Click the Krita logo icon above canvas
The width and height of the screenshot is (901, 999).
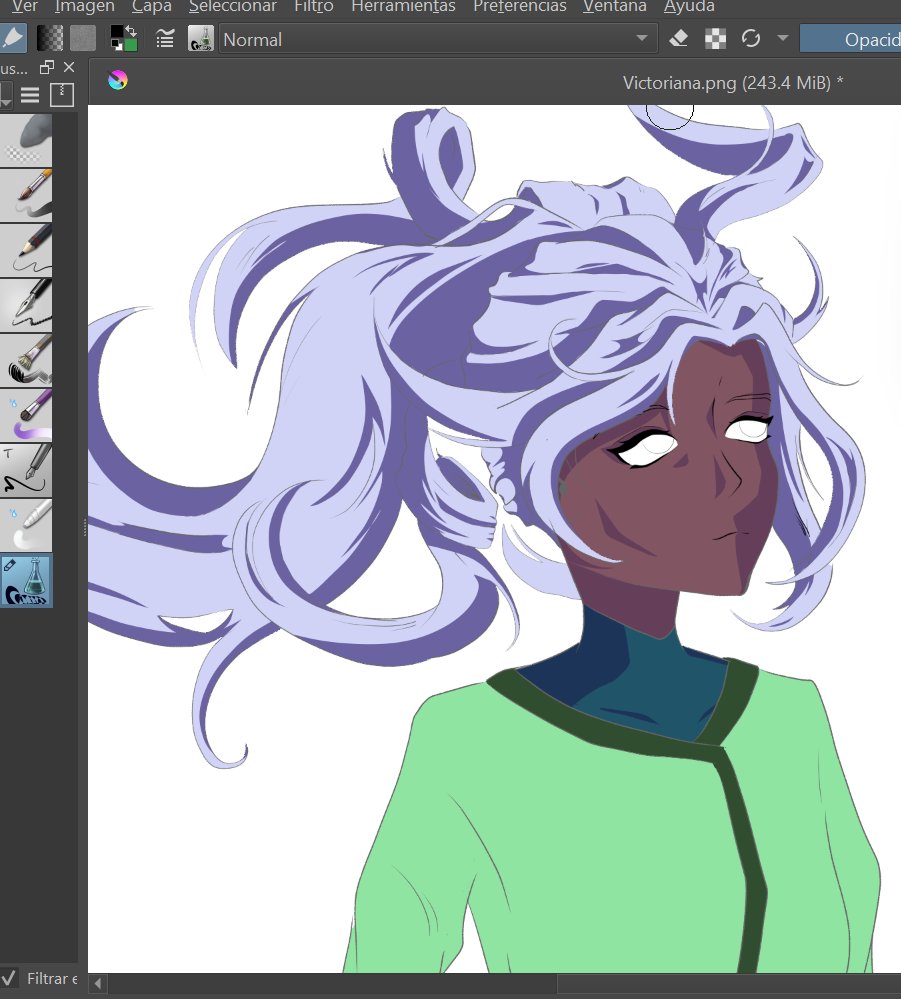pyautogui.click(x=118, y=80)
